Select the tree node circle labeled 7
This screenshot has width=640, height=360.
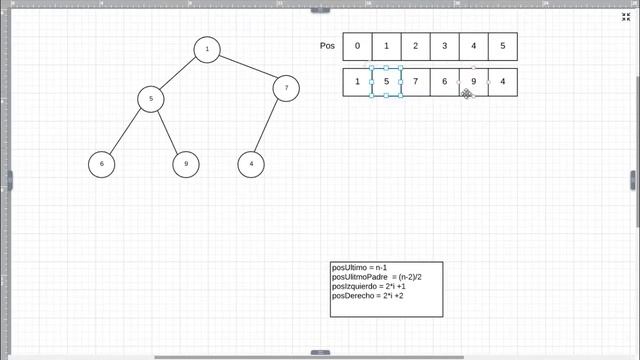tap(286, 88)
